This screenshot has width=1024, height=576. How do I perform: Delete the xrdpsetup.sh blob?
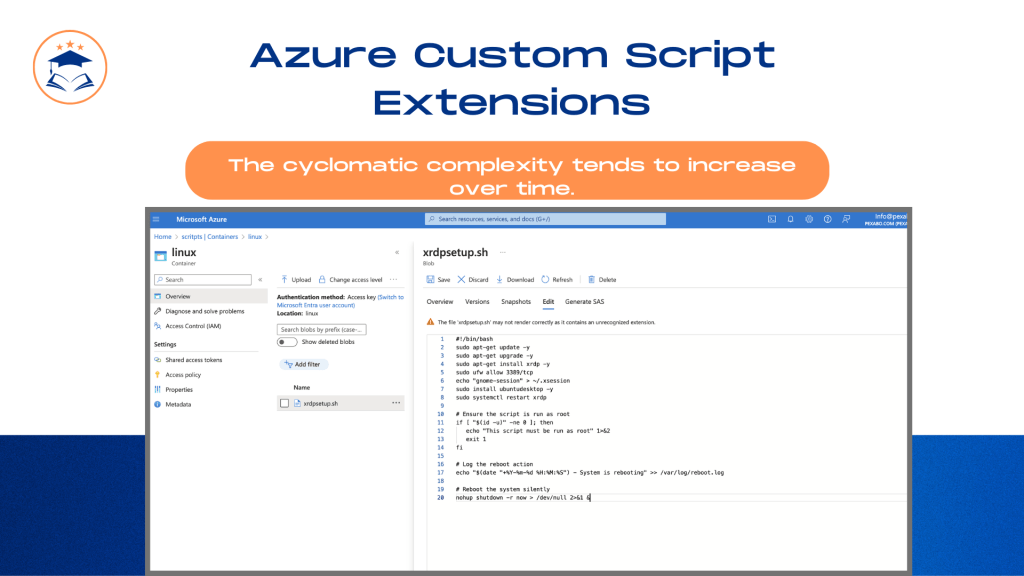[601, 280]
